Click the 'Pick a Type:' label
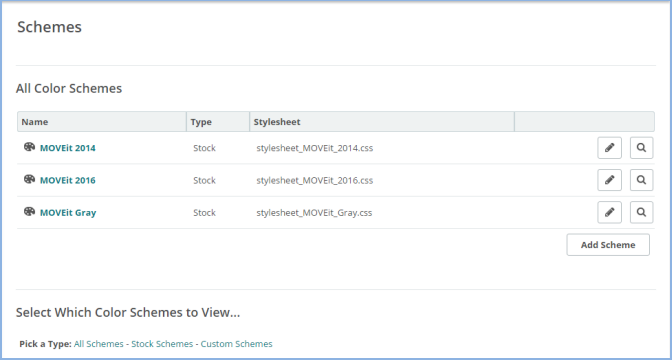The height and width of the screenshot is (360, 672). pyautogui.click(x=45, y=344)
